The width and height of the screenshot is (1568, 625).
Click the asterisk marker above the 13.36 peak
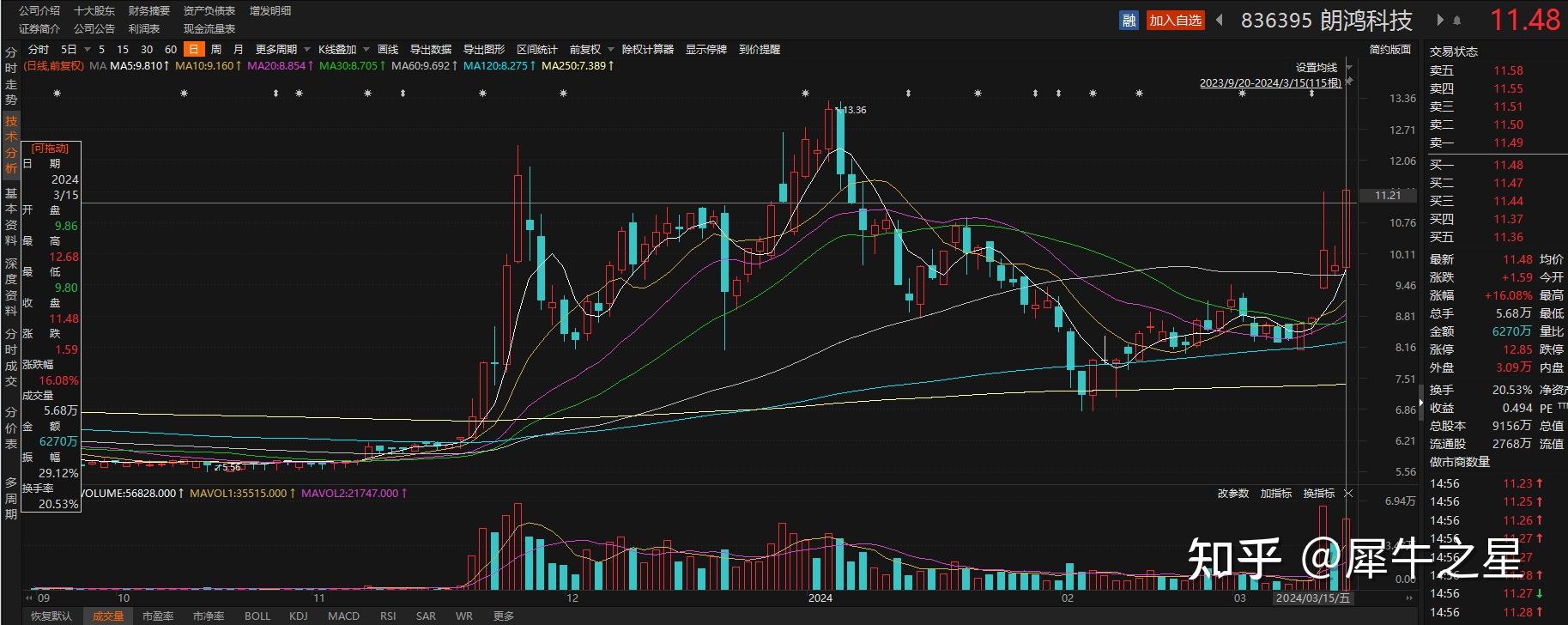pos(805,94)
